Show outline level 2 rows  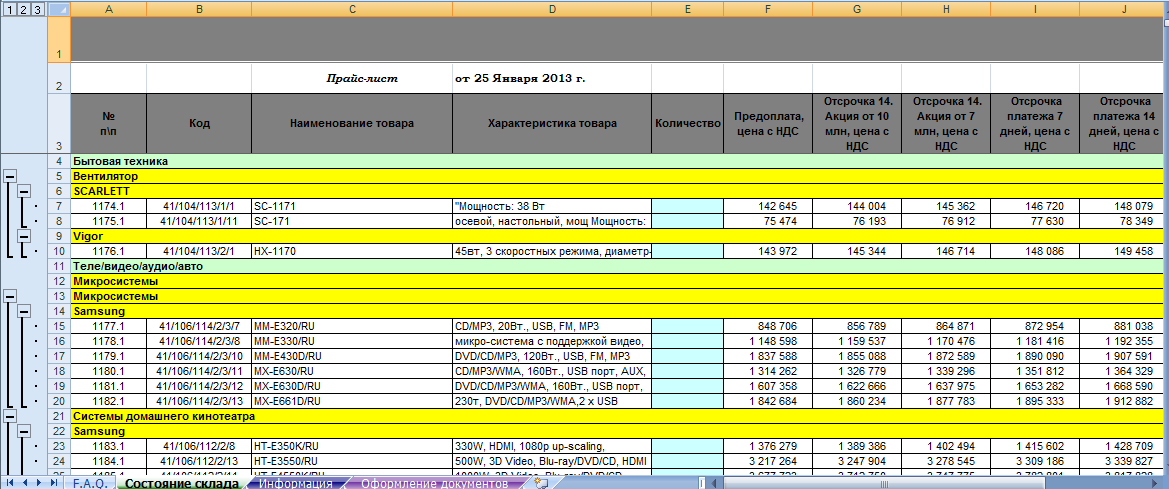[x=22, y=9]
